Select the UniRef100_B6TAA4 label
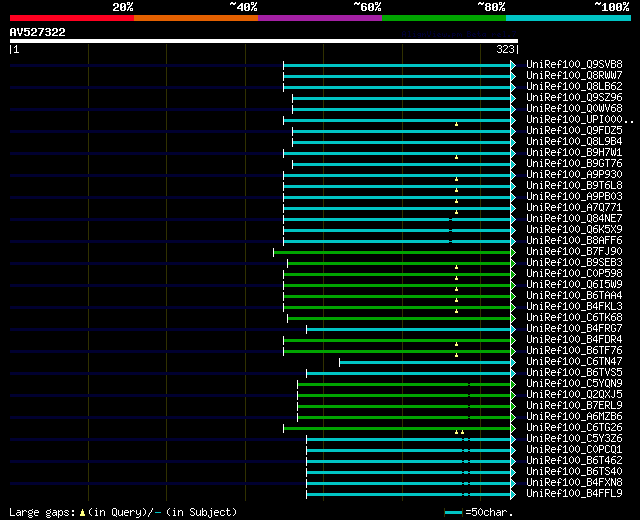This screenshot has width=640, height=520. coord(574,296)
